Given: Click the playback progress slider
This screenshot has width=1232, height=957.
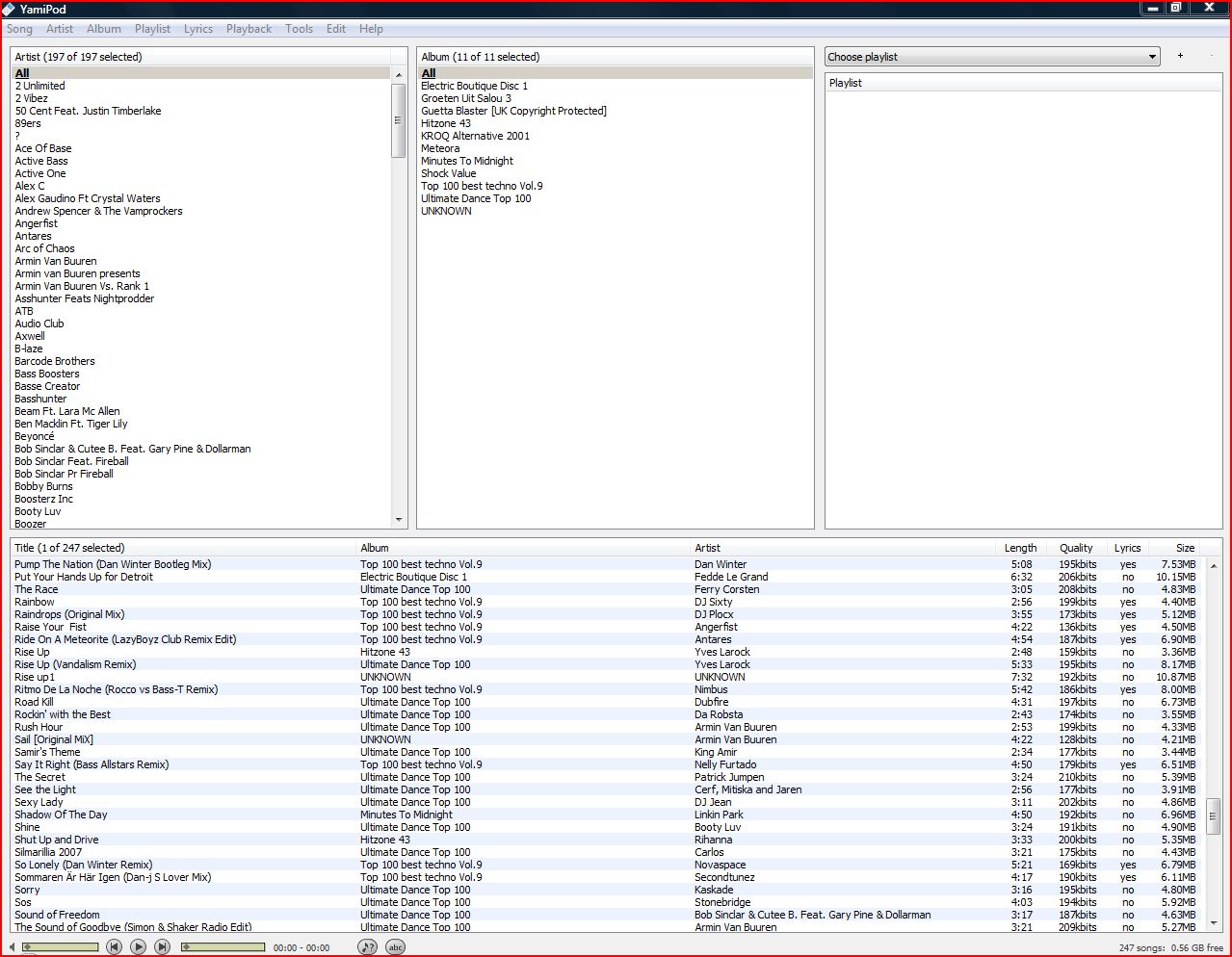Looking at the screenshot, I should (x=223, y=947).
